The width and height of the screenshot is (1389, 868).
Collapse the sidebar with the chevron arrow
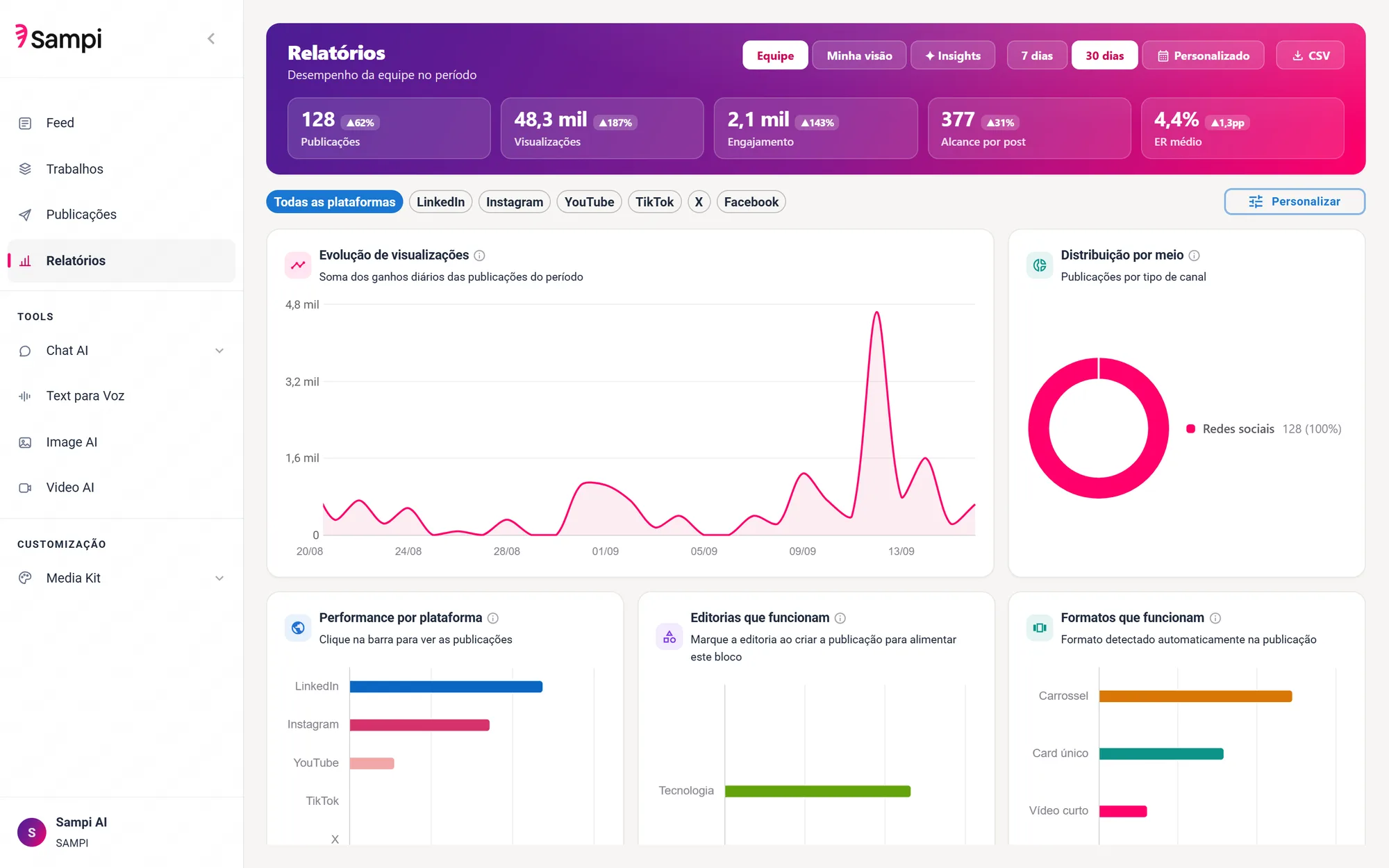211,38
